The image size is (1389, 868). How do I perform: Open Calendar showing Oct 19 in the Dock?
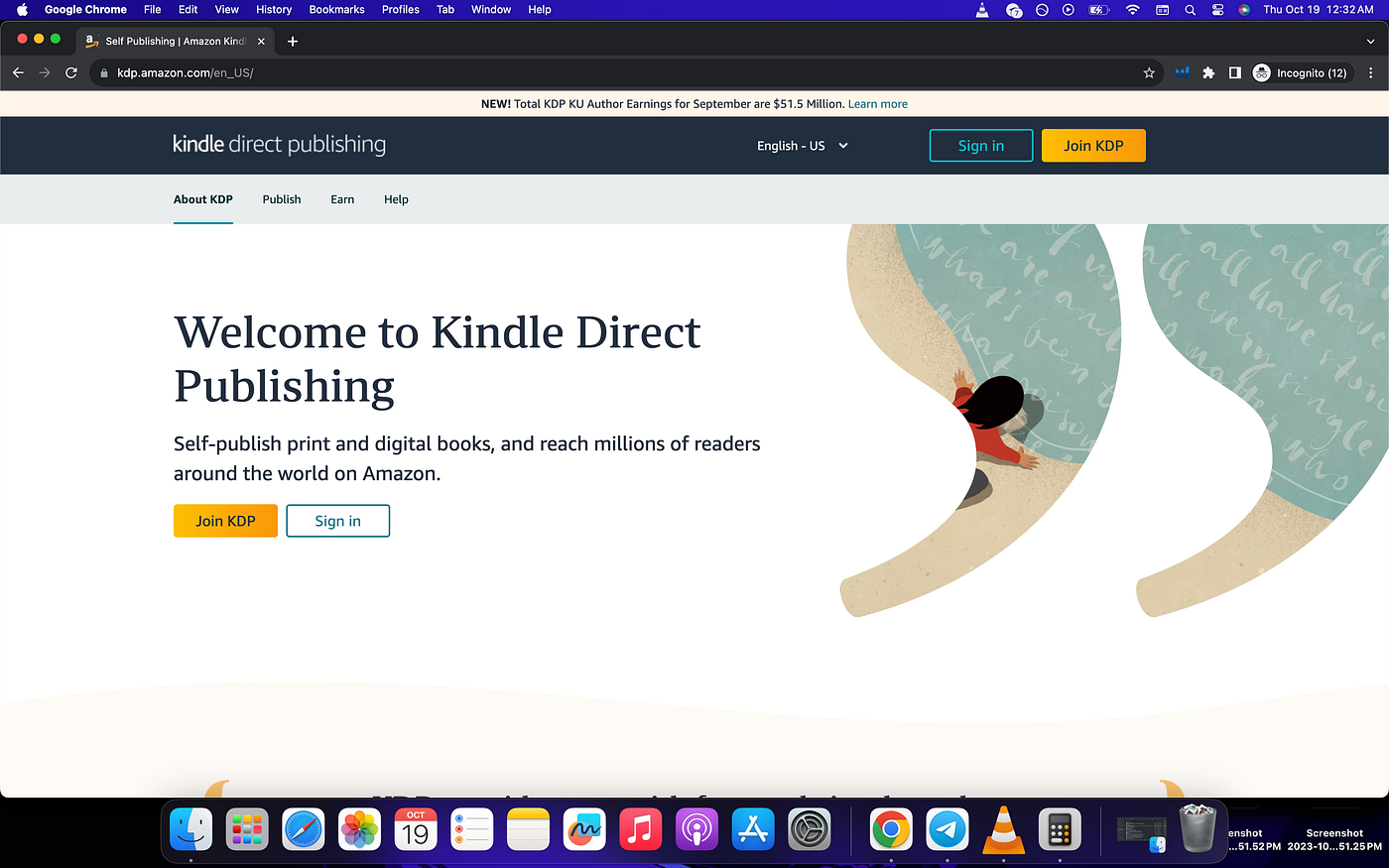click(x=416, y=829)
